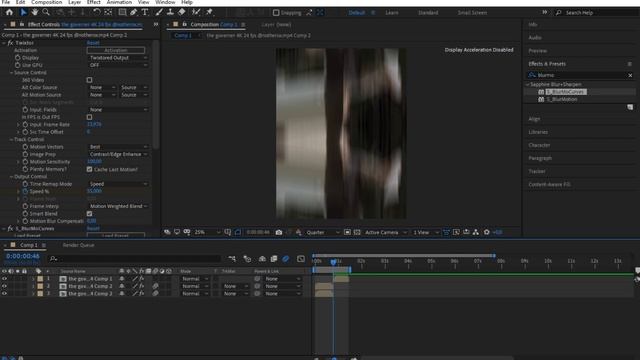Select the Clone Stamp tool
Image resolution: width=640 pixels, height=360 pixels.
[x=170, y=12]
